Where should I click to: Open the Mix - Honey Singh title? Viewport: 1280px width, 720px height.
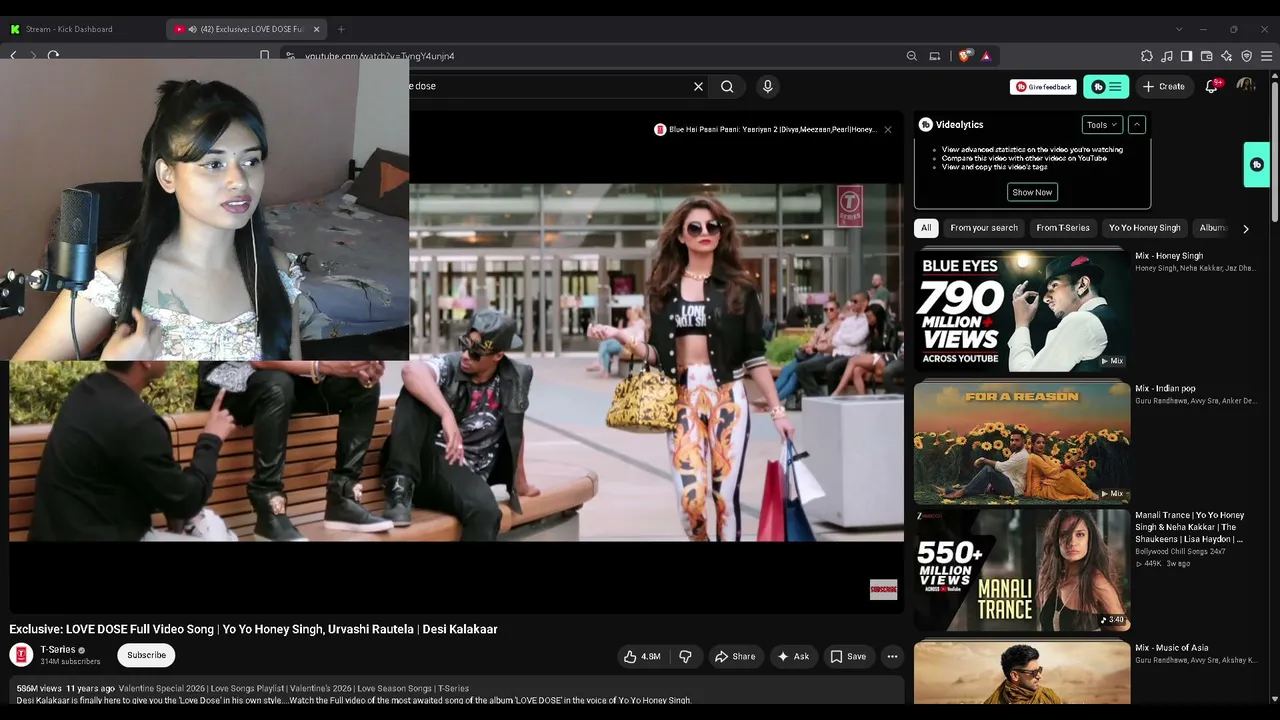click(x=1169, y=256)
